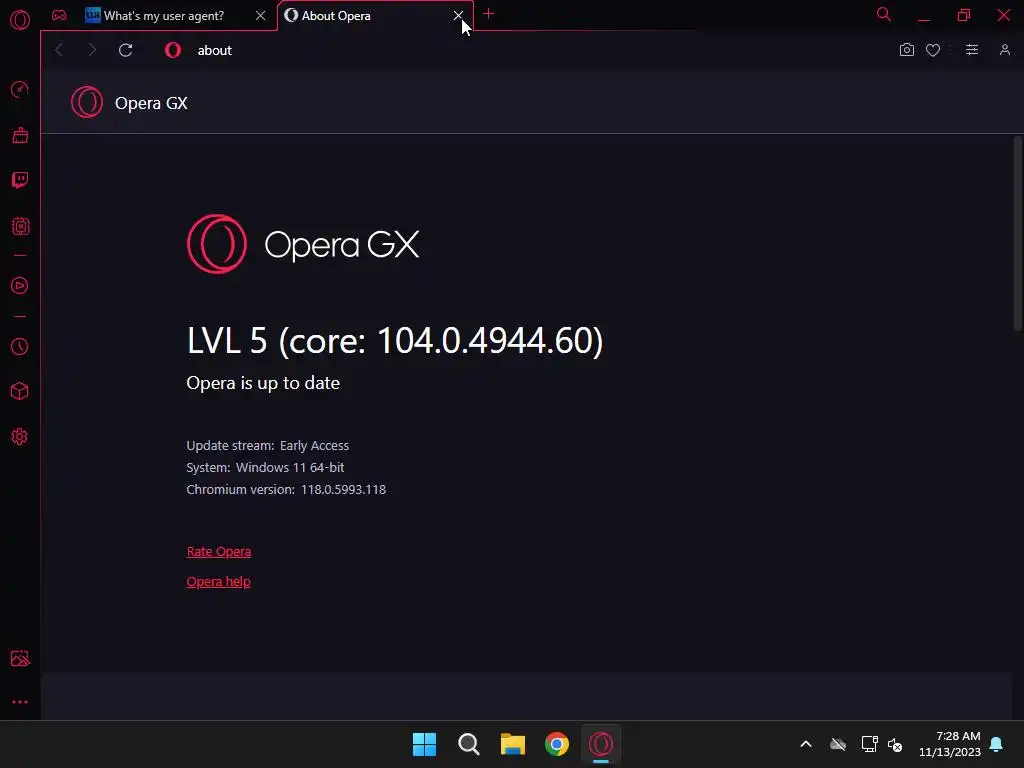Open the image icon near the sidebar bottom
1024x768 pixels.
(20, 658)
